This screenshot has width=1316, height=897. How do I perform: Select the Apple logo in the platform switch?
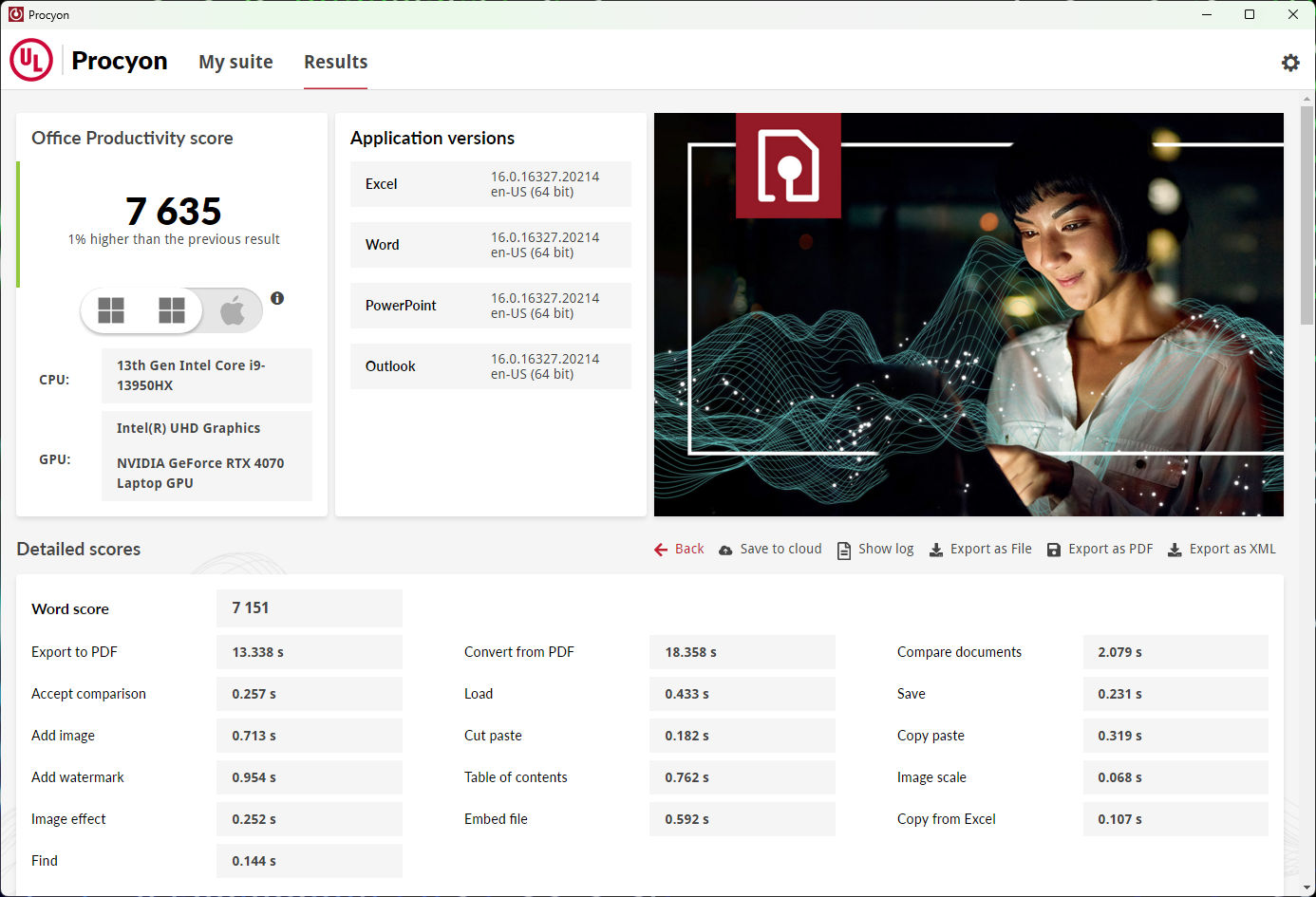(233, 310)
